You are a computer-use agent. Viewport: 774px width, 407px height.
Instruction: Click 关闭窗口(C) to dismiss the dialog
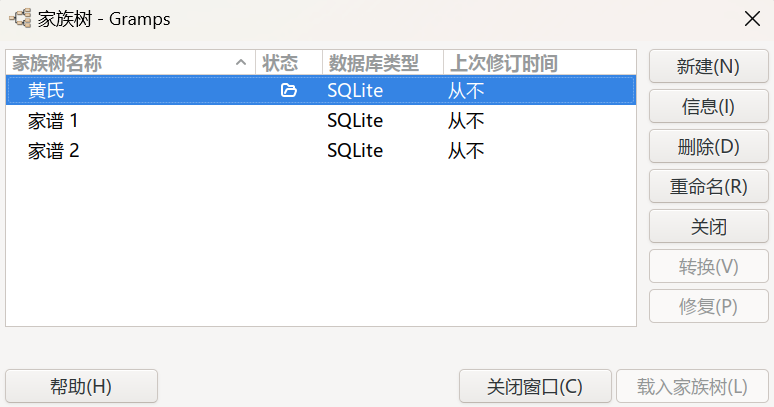pyautogui.click(x=534, y=387)
